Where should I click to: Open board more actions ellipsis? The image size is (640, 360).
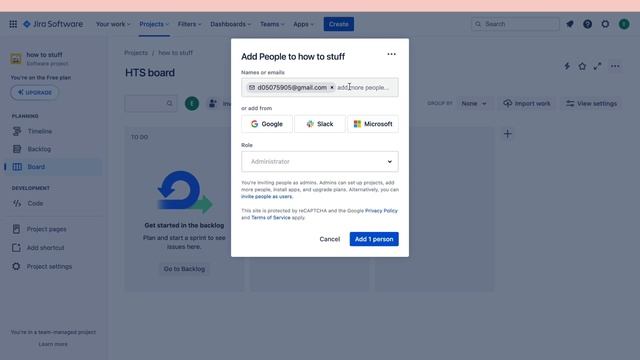coord(615,66)
